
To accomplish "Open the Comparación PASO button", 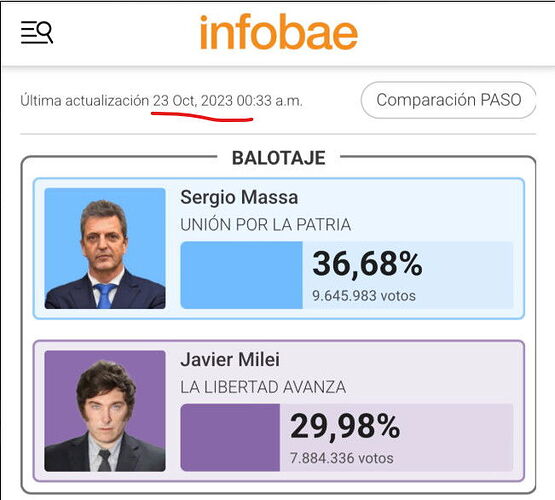I will [448, 100].
